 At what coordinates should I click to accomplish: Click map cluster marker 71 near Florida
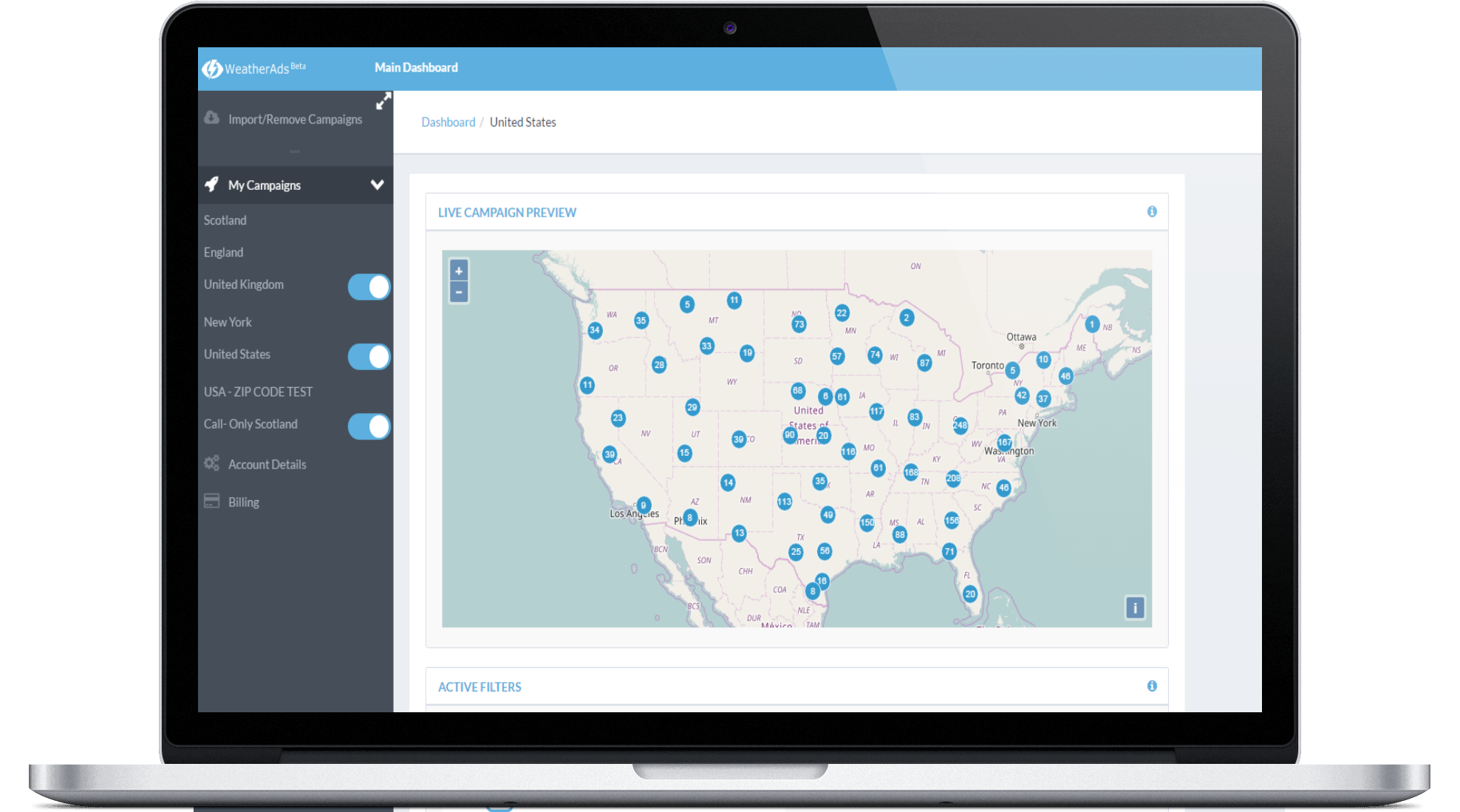coord(949,551)
